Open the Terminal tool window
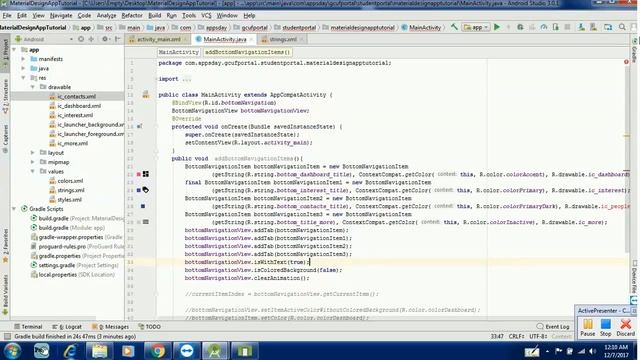Viewport: 640px width, 360px height. 28,327
